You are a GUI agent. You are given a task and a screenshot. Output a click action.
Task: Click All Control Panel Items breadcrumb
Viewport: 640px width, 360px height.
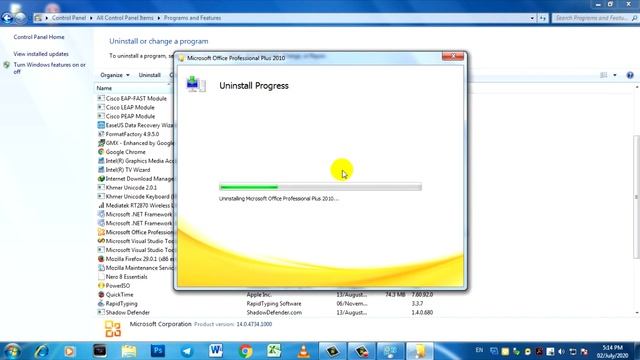125,18
